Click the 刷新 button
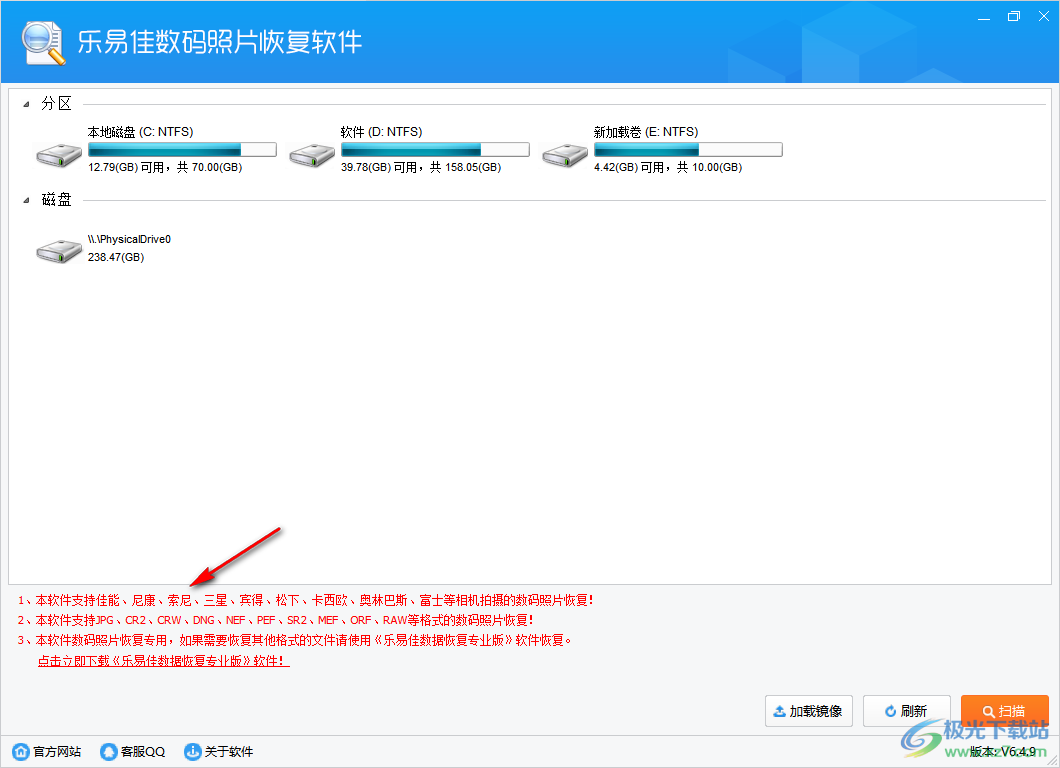Viewport: 1060px width, 768px height. click(907, 711)
